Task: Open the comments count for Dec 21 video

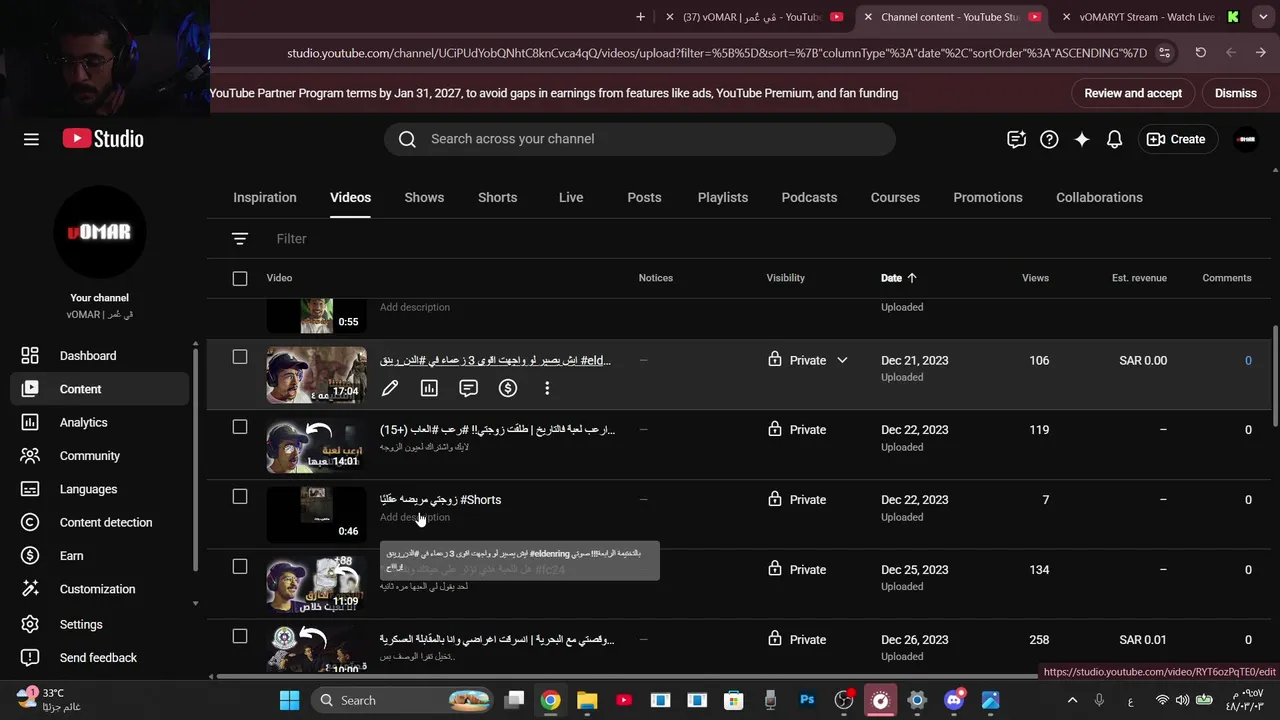Action: (x=1248, y=360)
